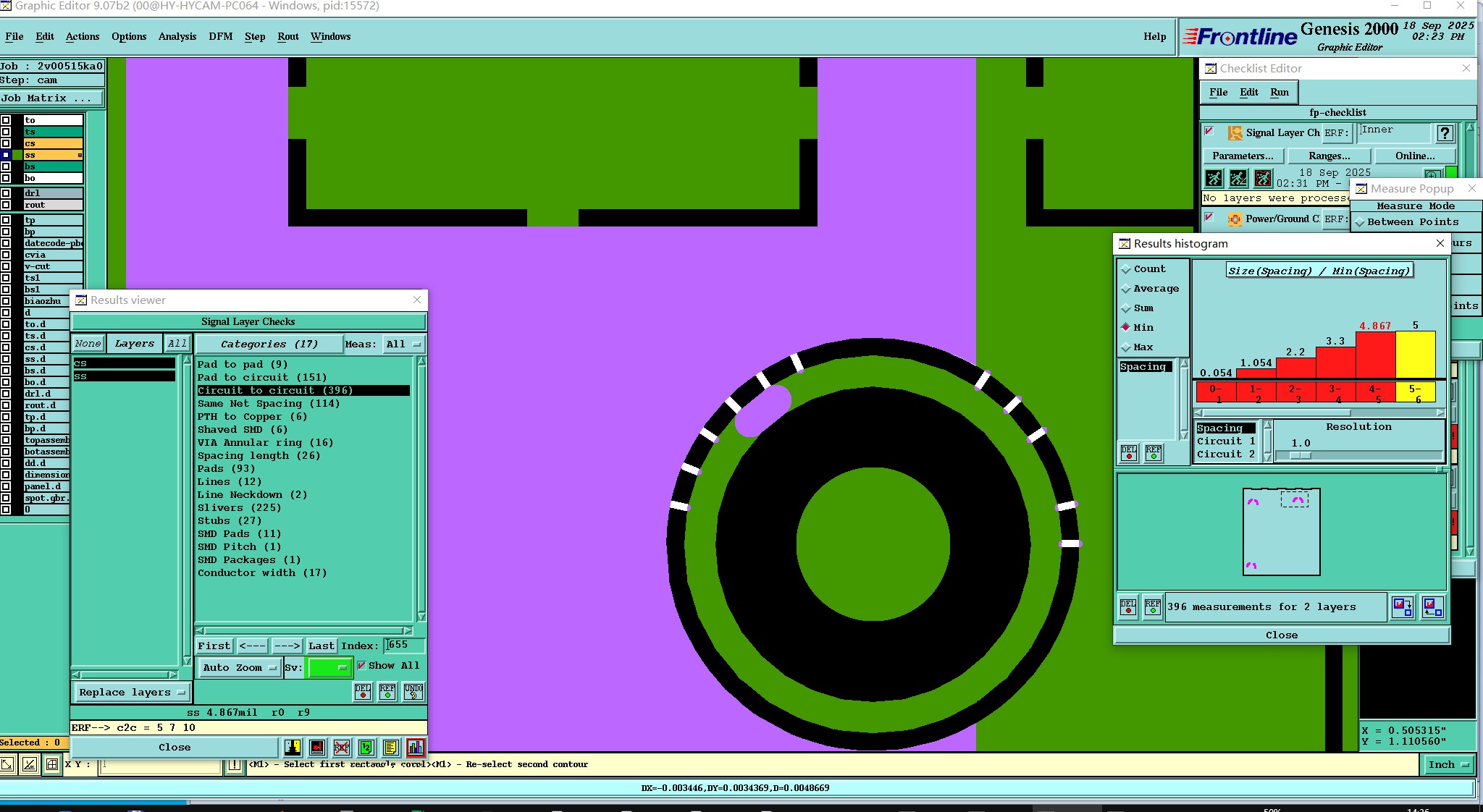Expand the Replace layers dropdown

[x=132, y=693]
